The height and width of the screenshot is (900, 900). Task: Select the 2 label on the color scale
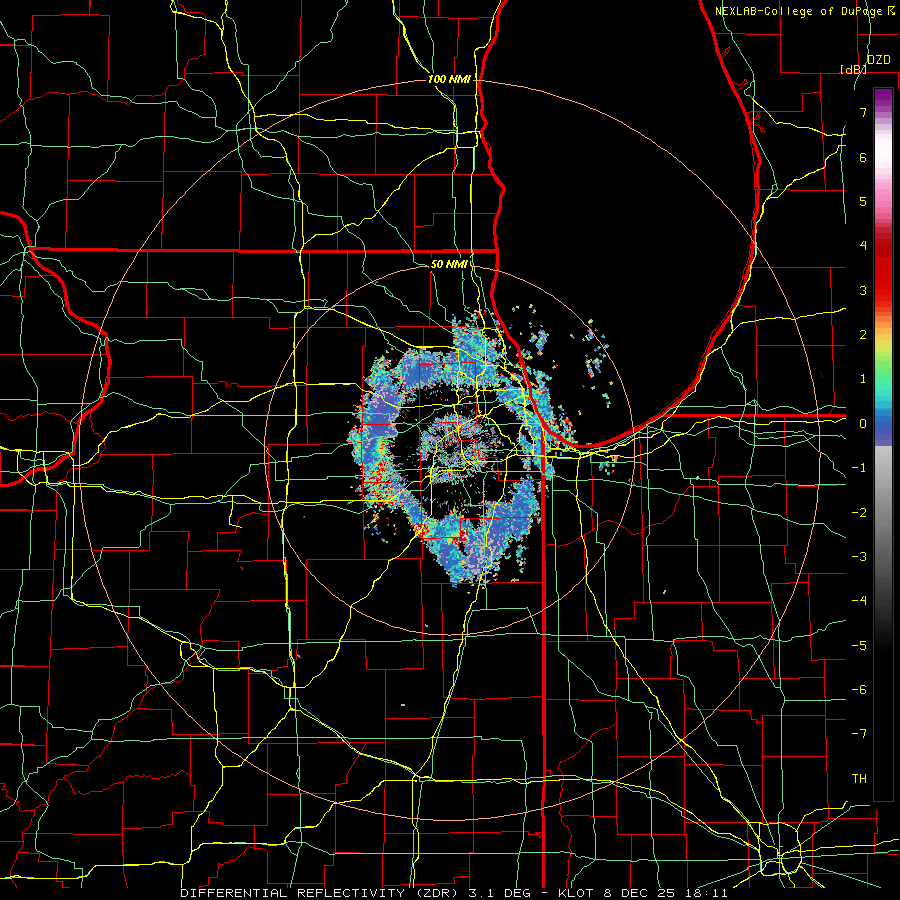pos(863,335)
